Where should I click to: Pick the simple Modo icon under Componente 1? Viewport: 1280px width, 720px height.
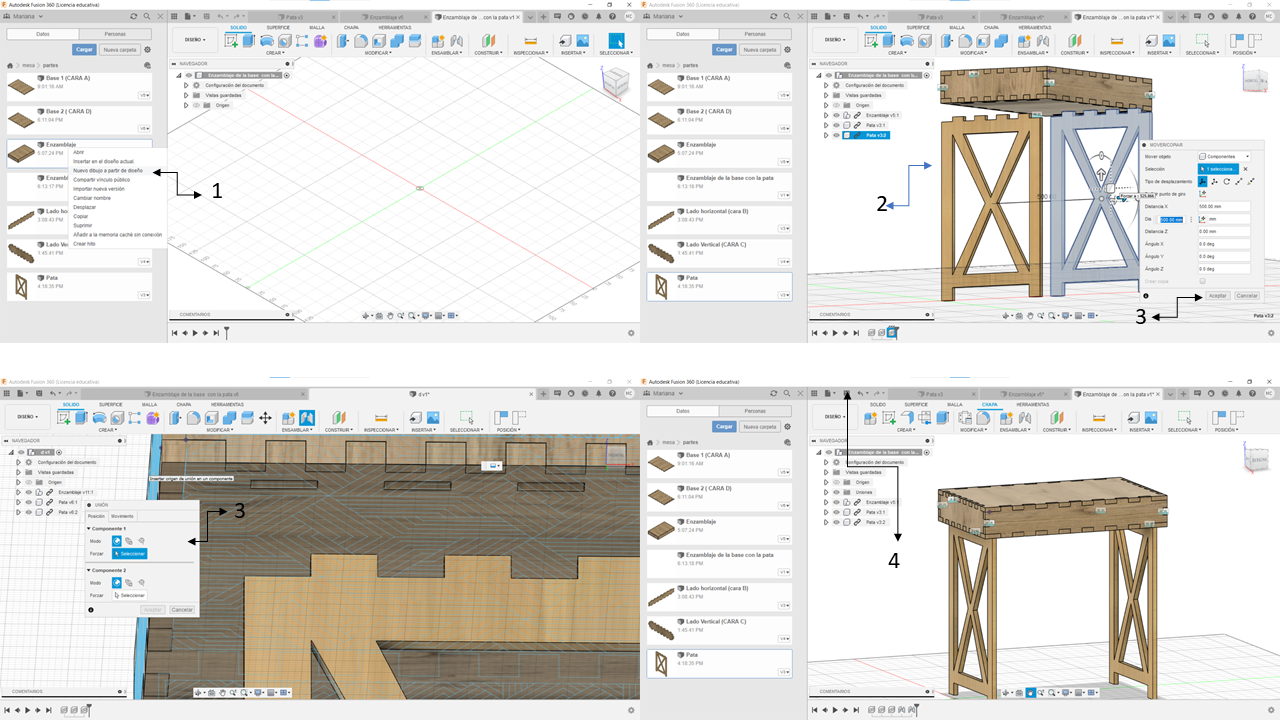click(x=117, y=541)
